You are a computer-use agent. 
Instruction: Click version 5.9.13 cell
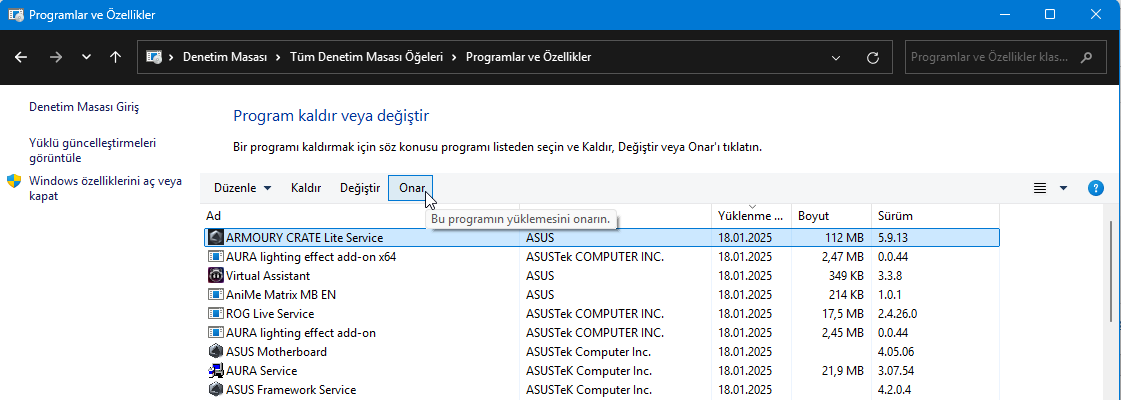pyautogui.click(x=894, y=238)
